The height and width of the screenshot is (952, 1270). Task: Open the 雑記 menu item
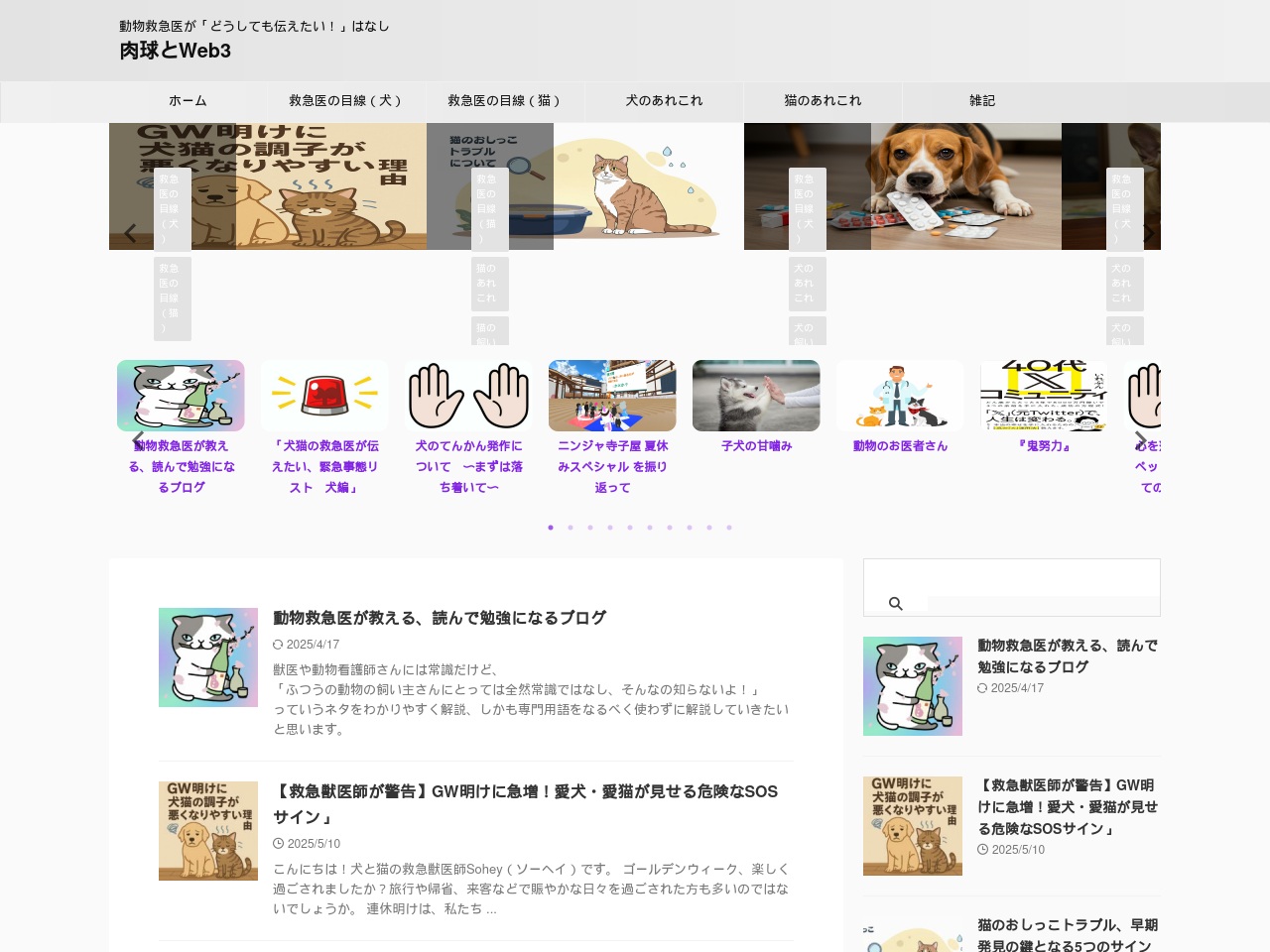click(x=981, y=101)
